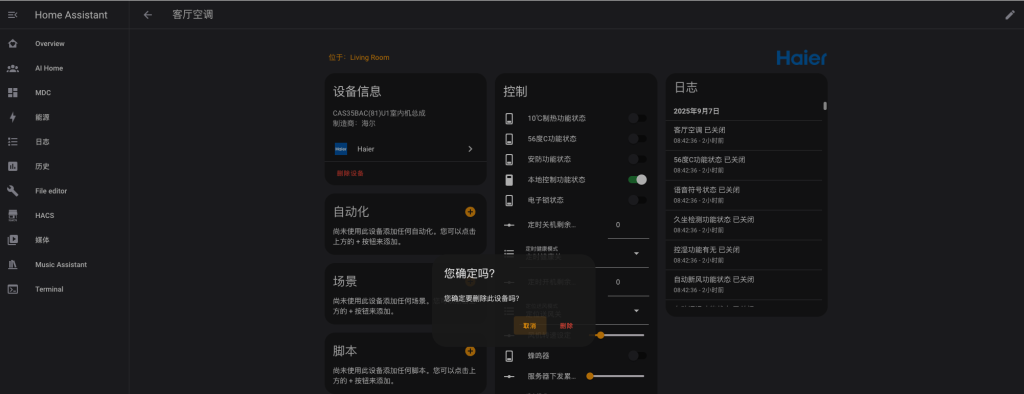1024x394 pixels.
Task: Open the File editor wrench icon
Action: point(12,191)
